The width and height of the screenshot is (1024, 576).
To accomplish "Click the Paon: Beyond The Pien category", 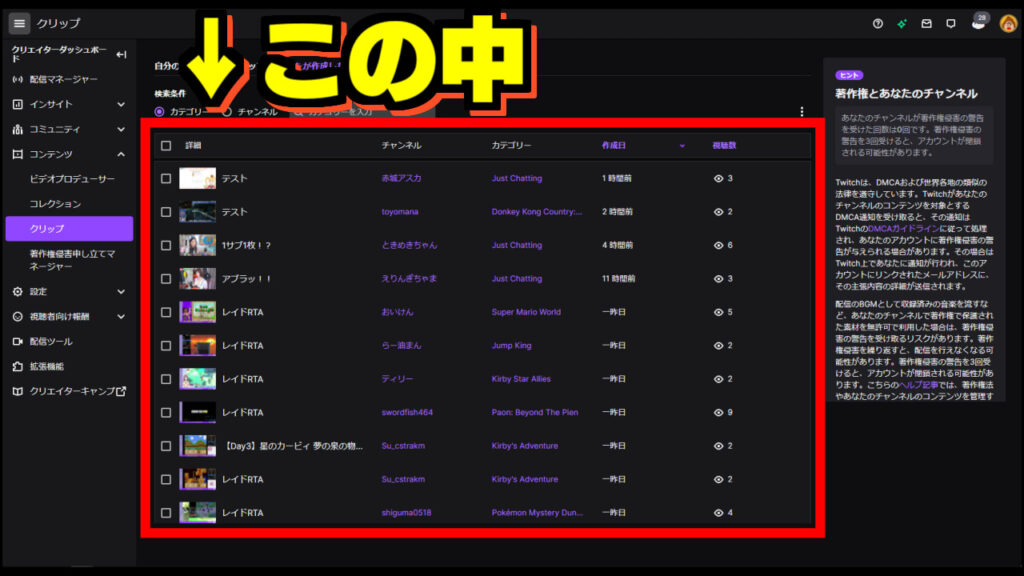I will [534, 413].
